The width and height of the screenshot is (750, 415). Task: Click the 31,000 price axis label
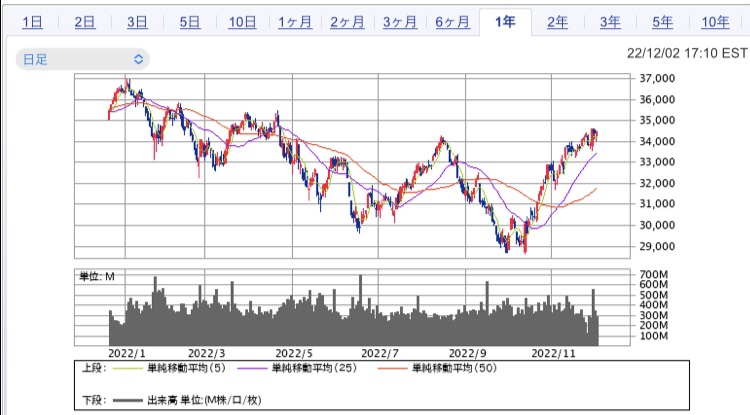[657, 204]
